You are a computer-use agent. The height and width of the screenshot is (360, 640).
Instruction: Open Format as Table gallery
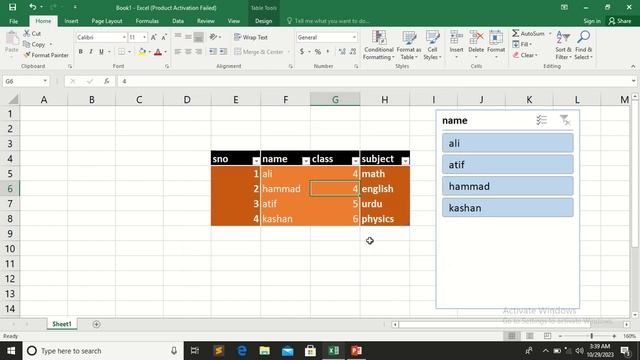point(409,45)
